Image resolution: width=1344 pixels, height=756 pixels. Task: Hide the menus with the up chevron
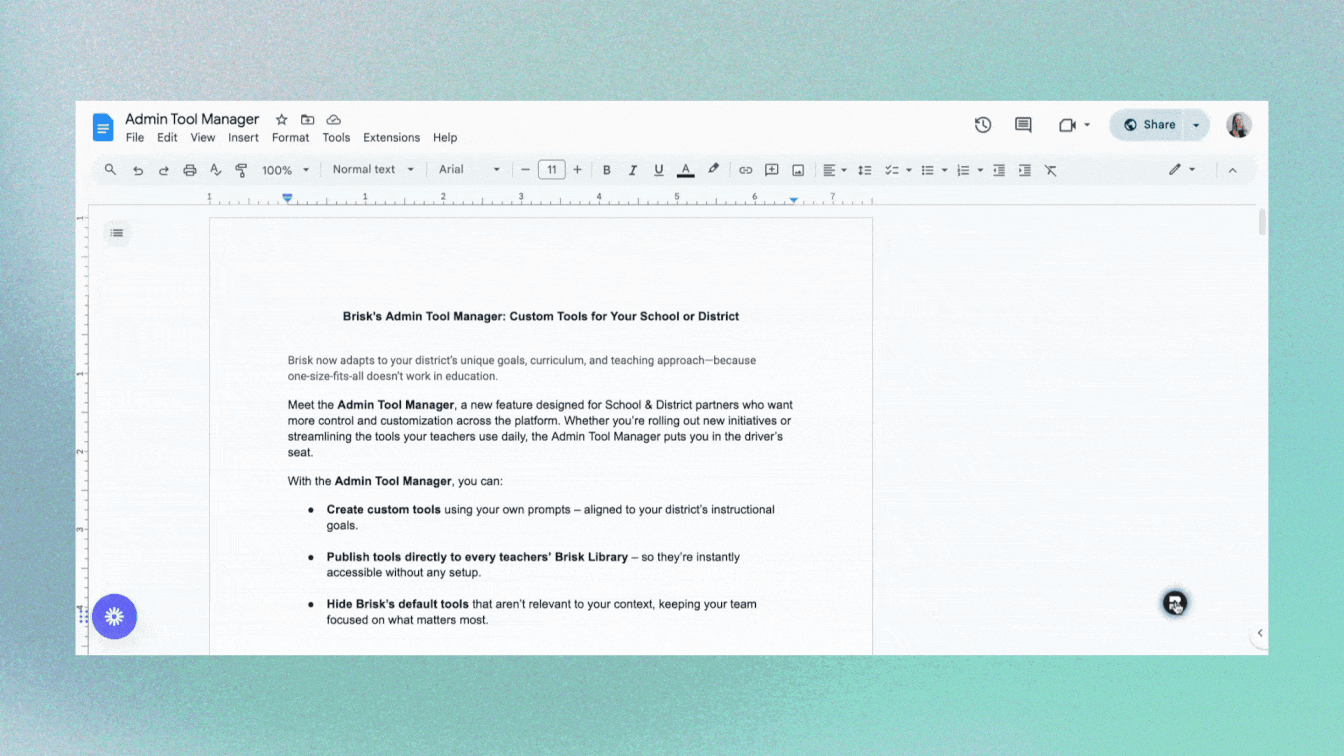point(1232,170)
